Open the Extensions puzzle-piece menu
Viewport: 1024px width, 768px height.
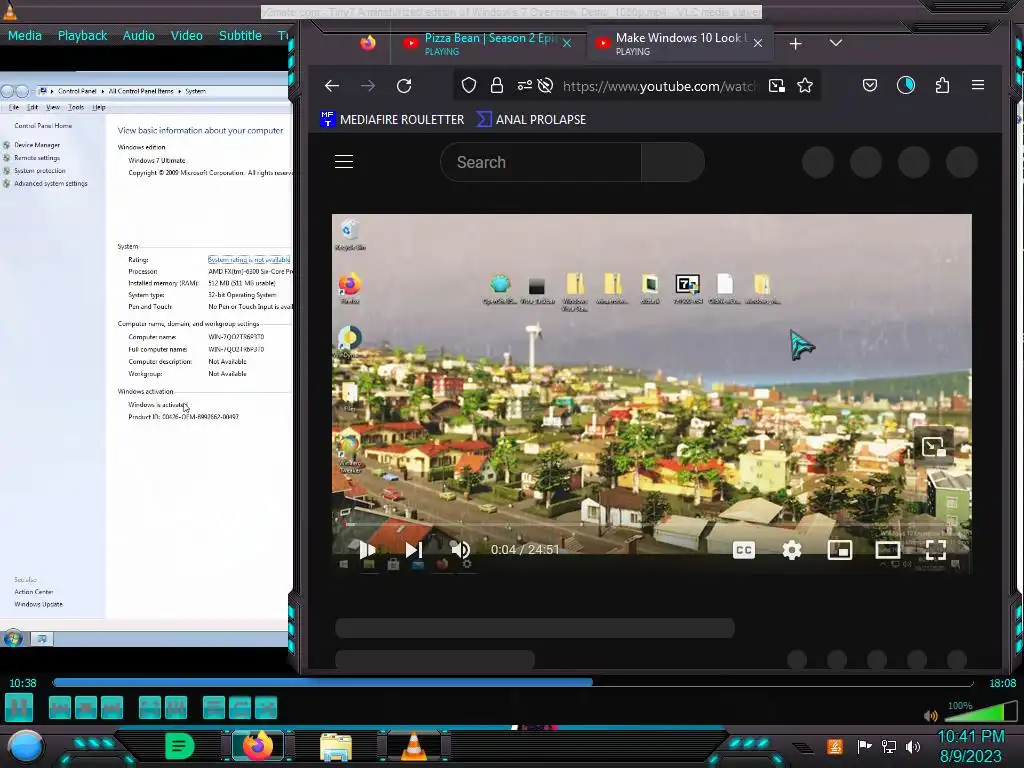(x=942, y=86)
